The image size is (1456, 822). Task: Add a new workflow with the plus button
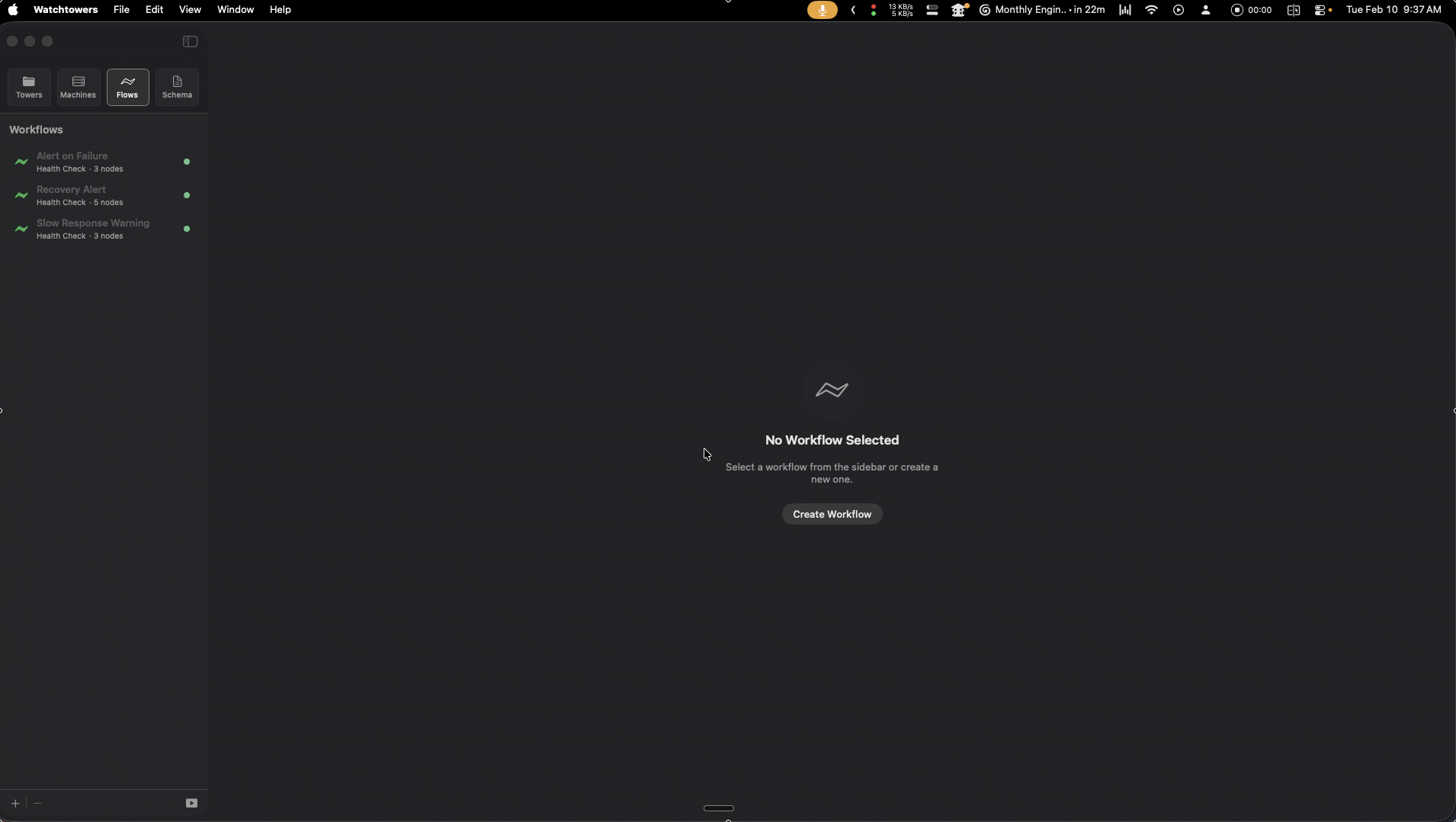[x=14, y=802]
